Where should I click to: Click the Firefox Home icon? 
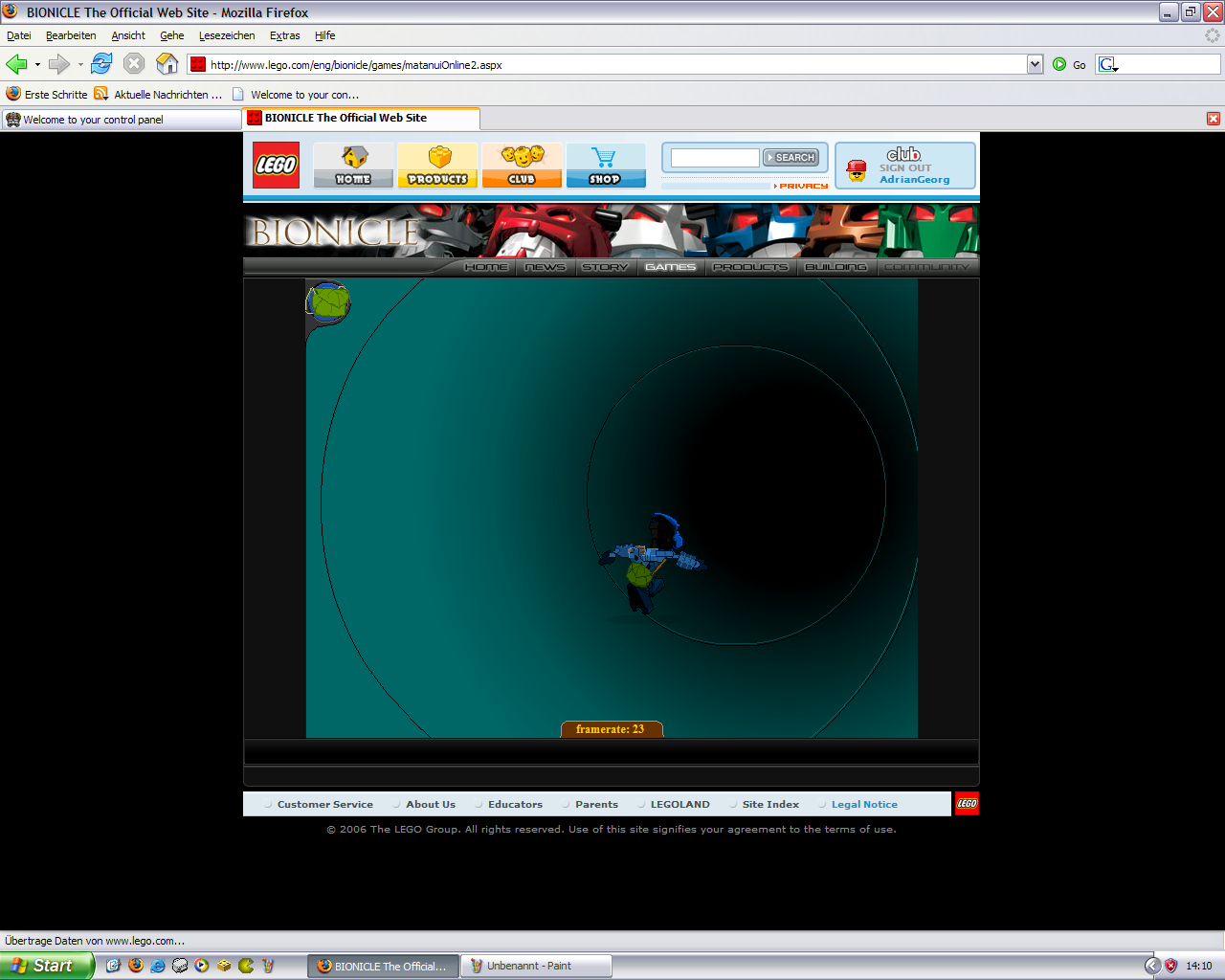coord(167,64)
